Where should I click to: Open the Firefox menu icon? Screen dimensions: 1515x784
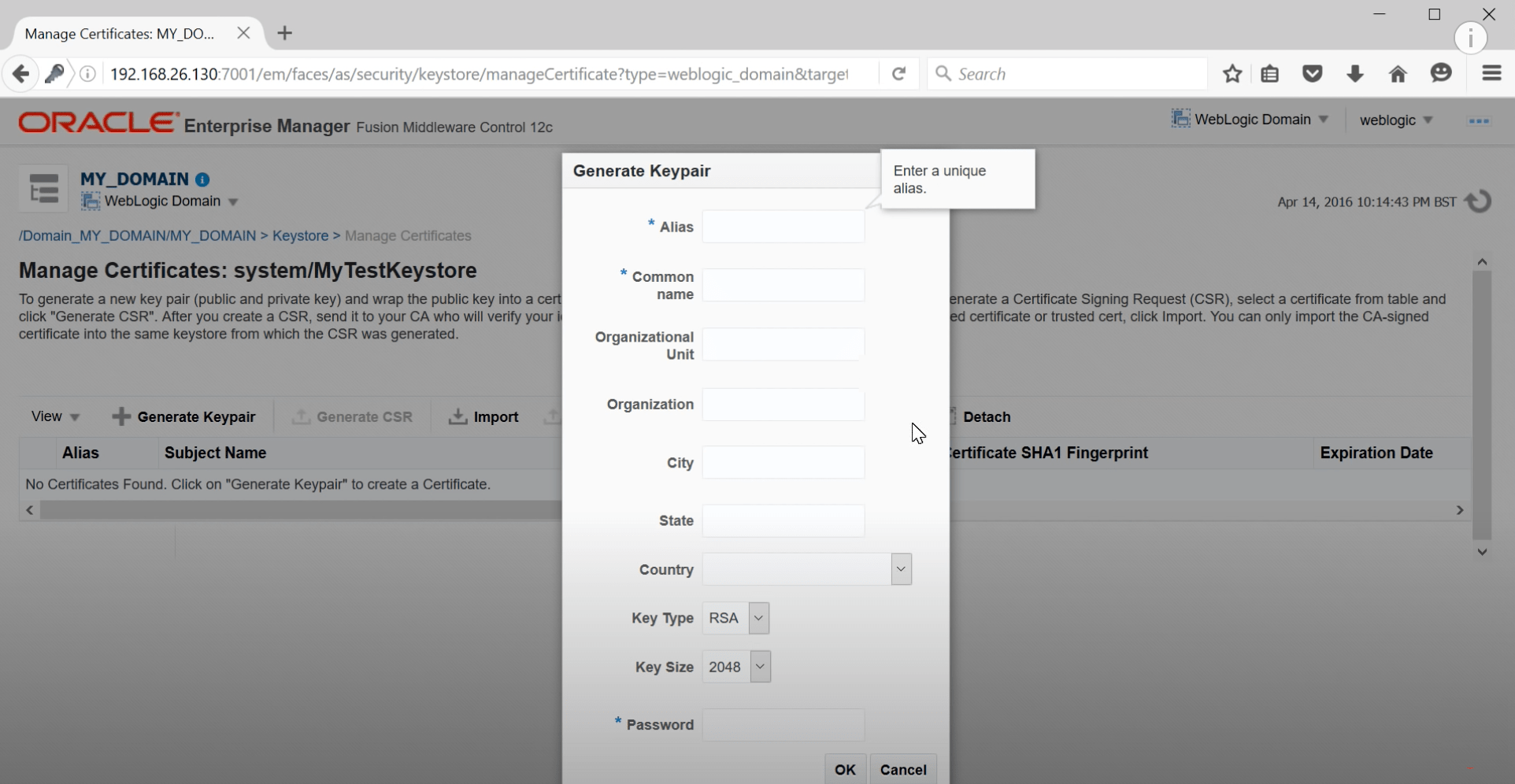point(1491,73)
